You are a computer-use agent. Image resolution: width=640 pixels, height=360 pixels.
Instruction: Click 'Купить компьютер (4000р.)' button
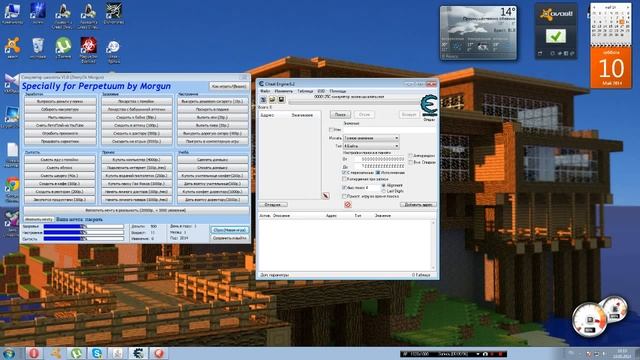tap(136, 160)
